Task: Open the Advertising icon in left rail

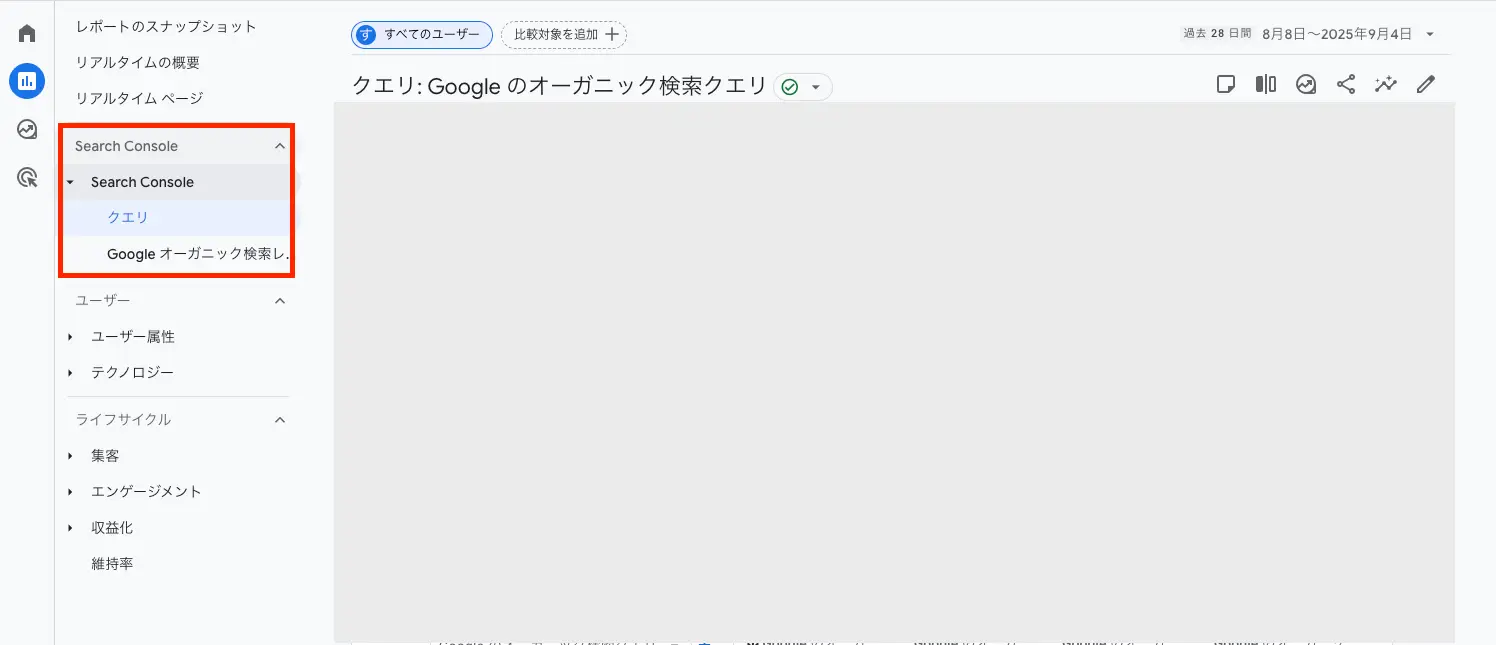Action: click(27, 178)
